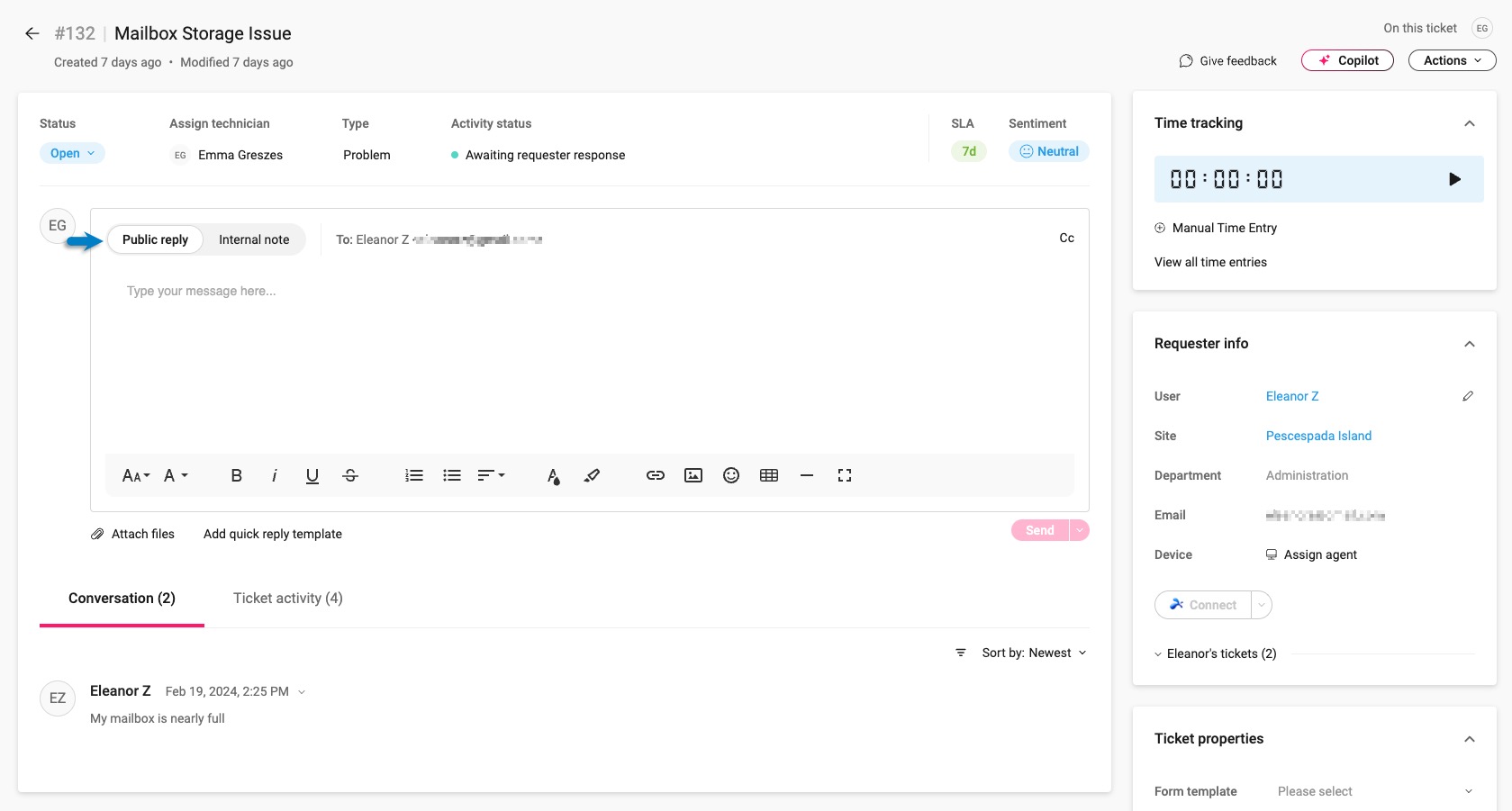Insert a table into the message

pyautogui.click(x=769, y=475)
